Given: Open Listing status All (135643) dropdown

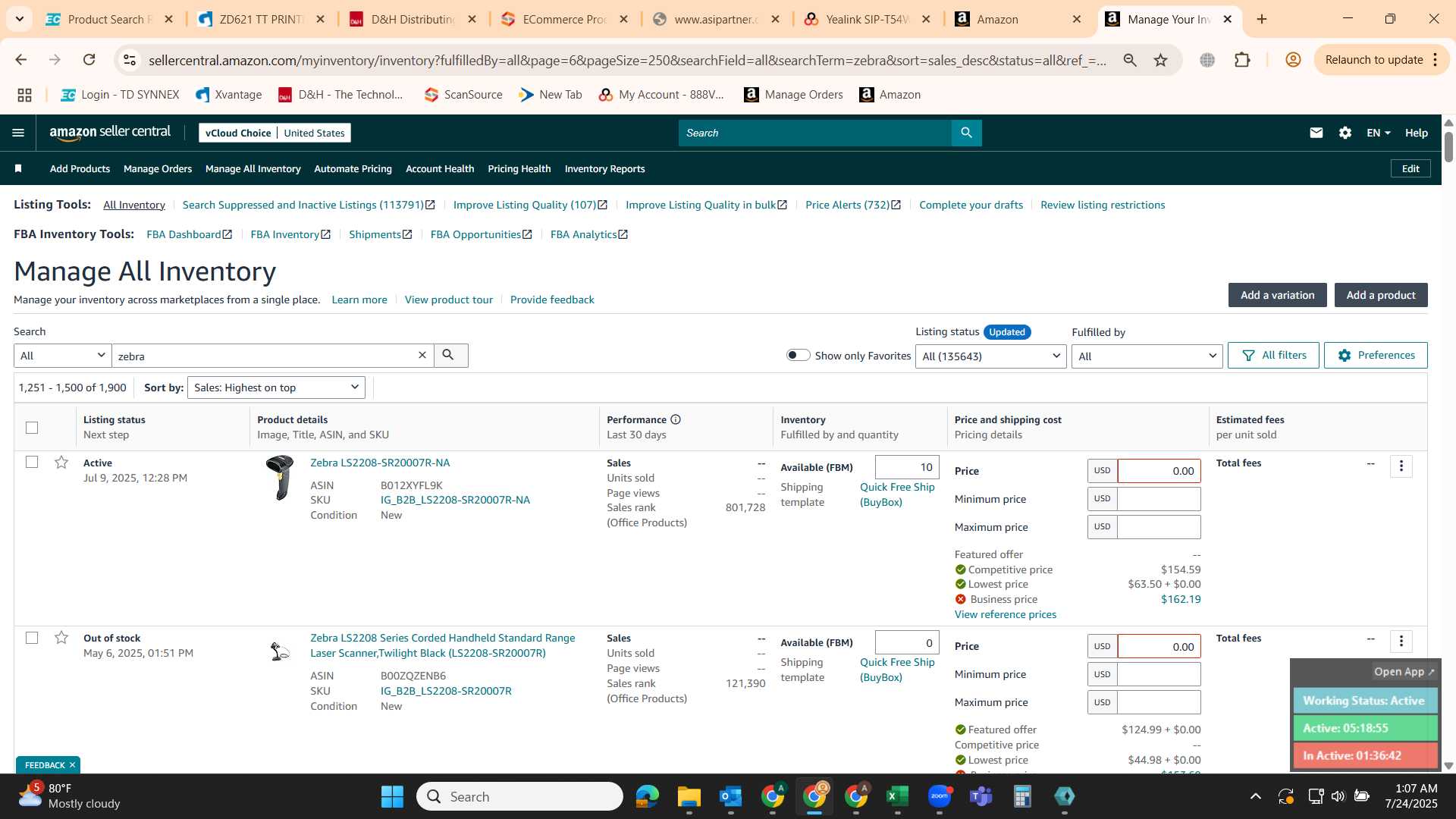Looking at the screenshot, I should click(x=991, y=356).
